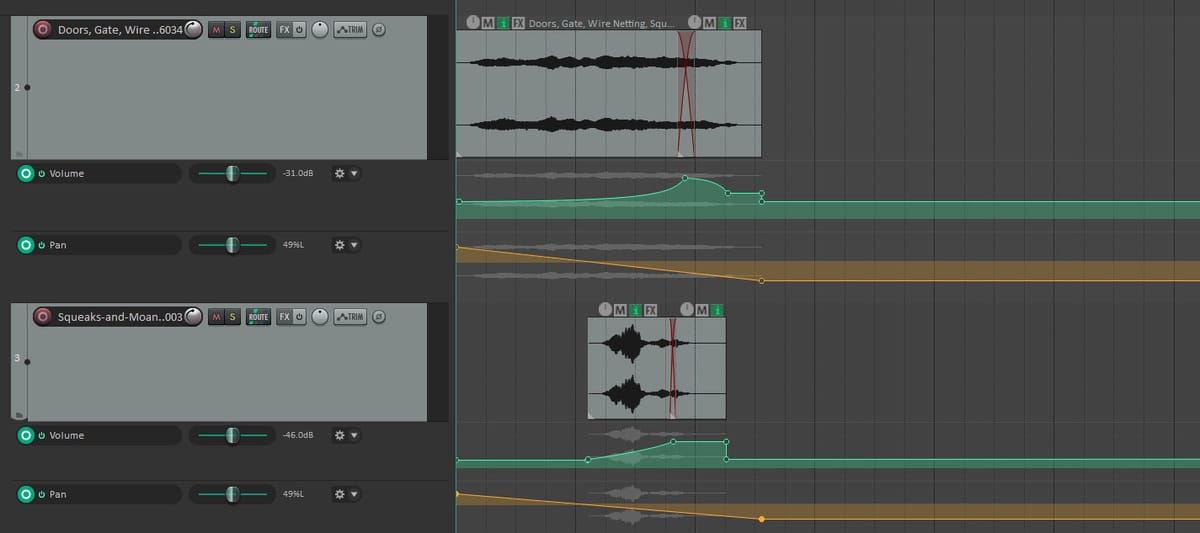
Task: Click the volume knob on second Doors item
Action: coord(696,23)
